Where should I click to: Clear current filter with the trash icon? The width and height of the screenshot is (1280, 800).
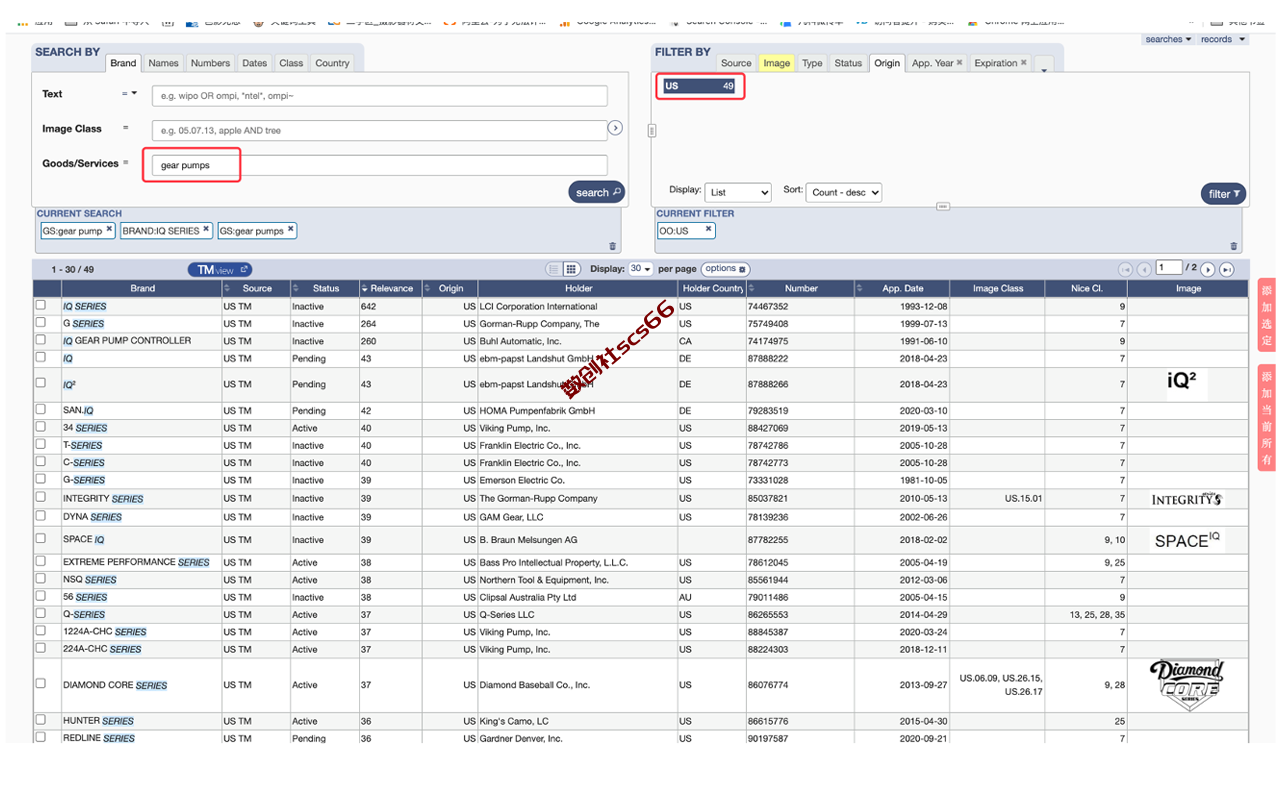pyautogui.click(x=1234, y=246)
